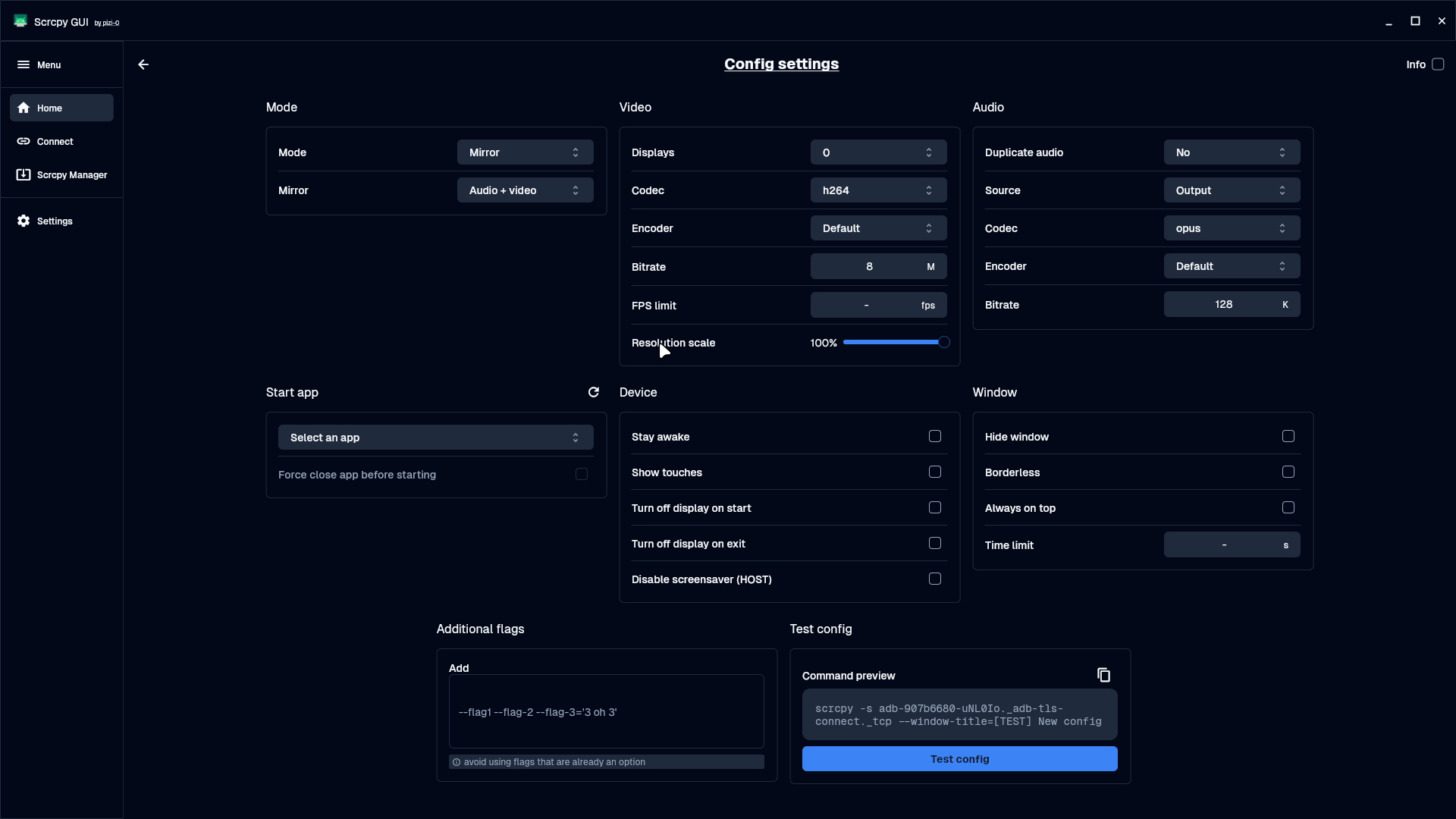Open the video Codec h264 dropdown
This screenshot has width=1456, height=819.
[x=877, y=190]
